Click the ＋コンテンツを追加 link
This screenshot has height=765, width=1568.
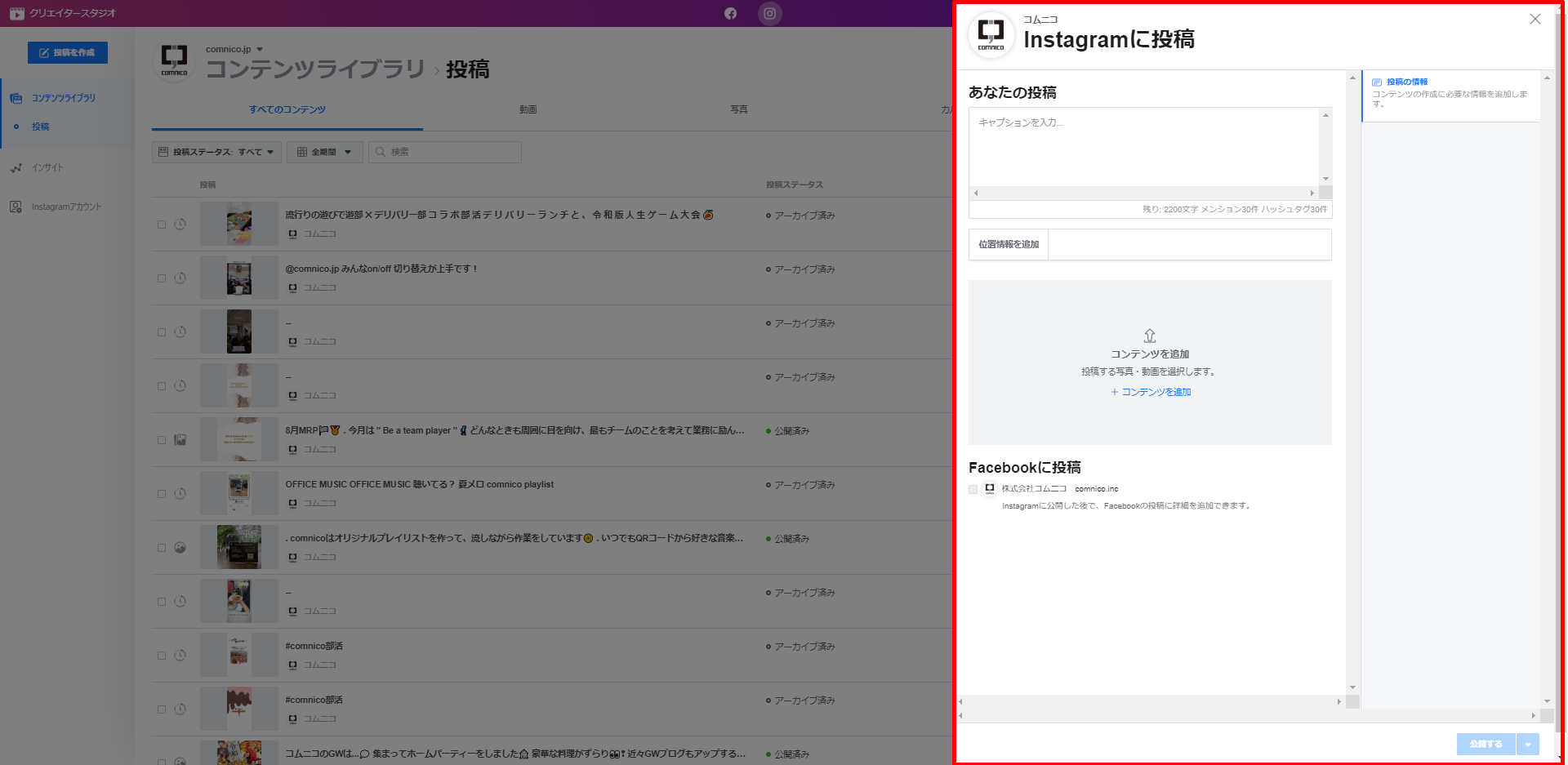pyautogui.click(x=1150, y=392)
